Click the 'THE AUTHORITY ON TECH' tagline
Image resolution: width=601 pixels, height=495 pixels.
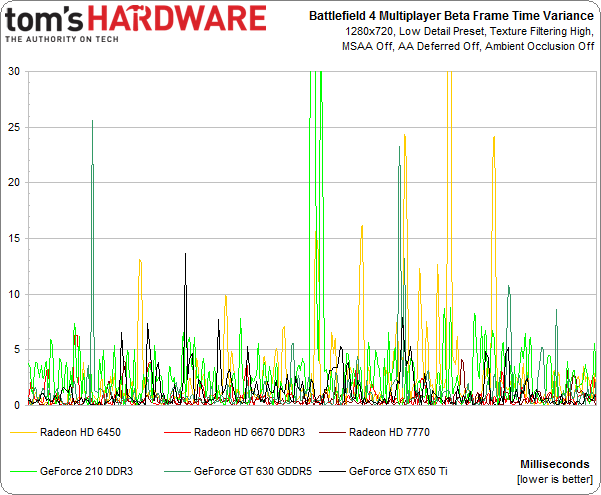62,39
